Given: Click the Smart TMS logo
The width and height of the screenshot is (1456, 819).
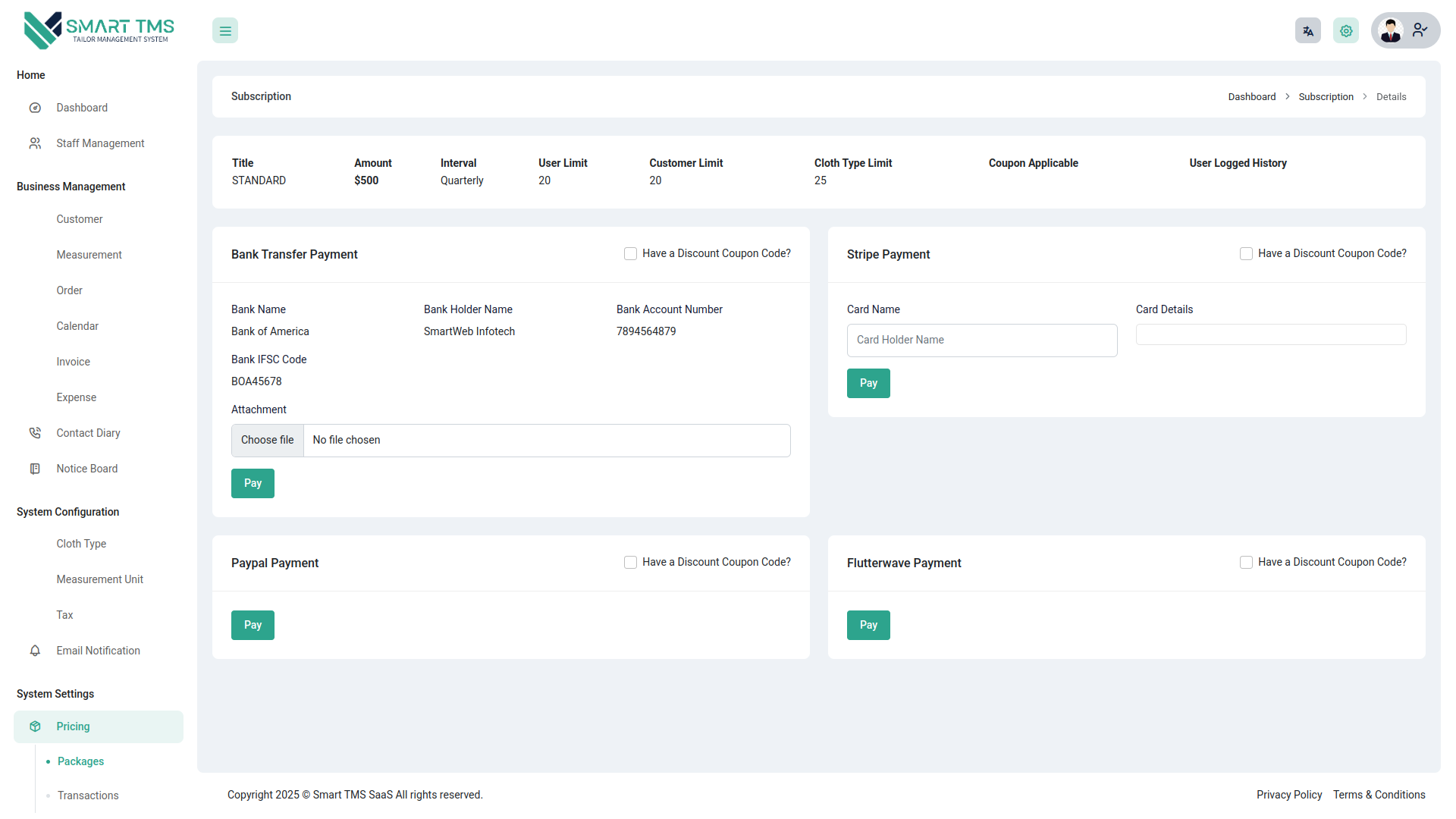Looking at the screenshot, I should (97, 29).
